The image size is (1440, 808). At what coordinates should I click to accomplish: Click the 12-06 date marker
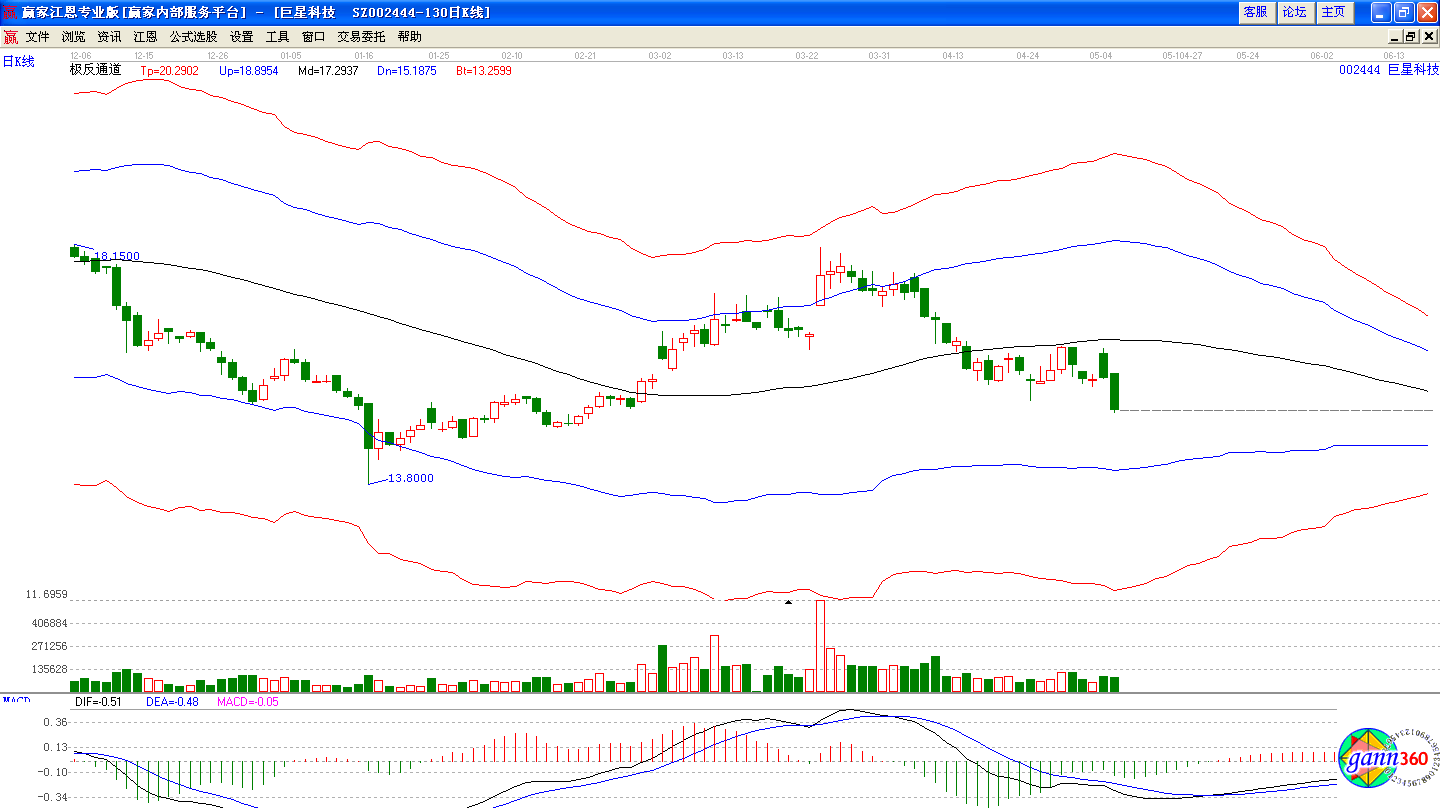point(81,55)
